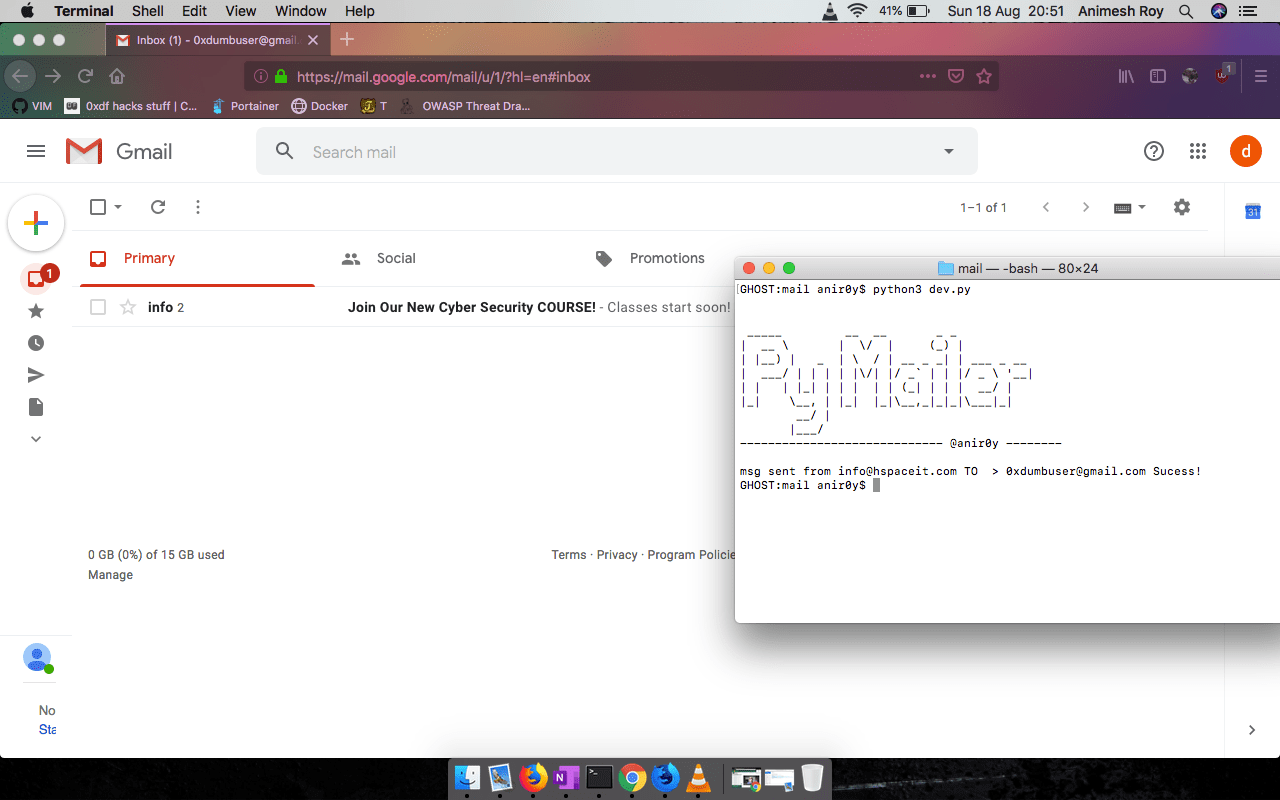Open Gmail settings gear
This screenshot has width=1280, height=800.
click(1181, 207)
